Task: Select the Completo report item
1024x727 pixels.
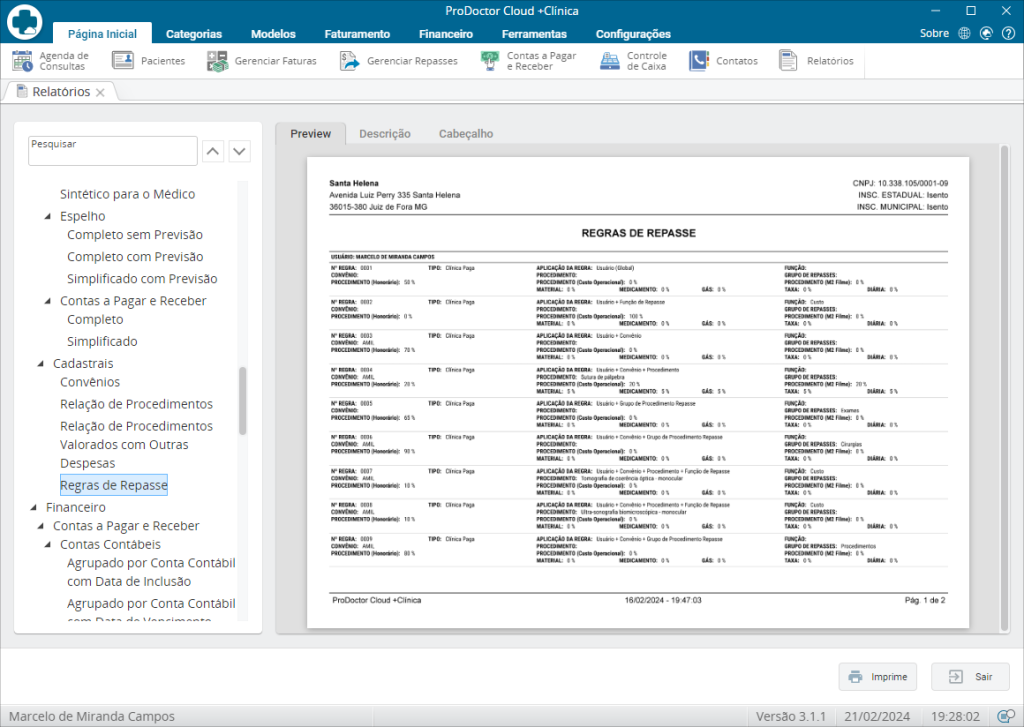Action: (x=95, y=319)
